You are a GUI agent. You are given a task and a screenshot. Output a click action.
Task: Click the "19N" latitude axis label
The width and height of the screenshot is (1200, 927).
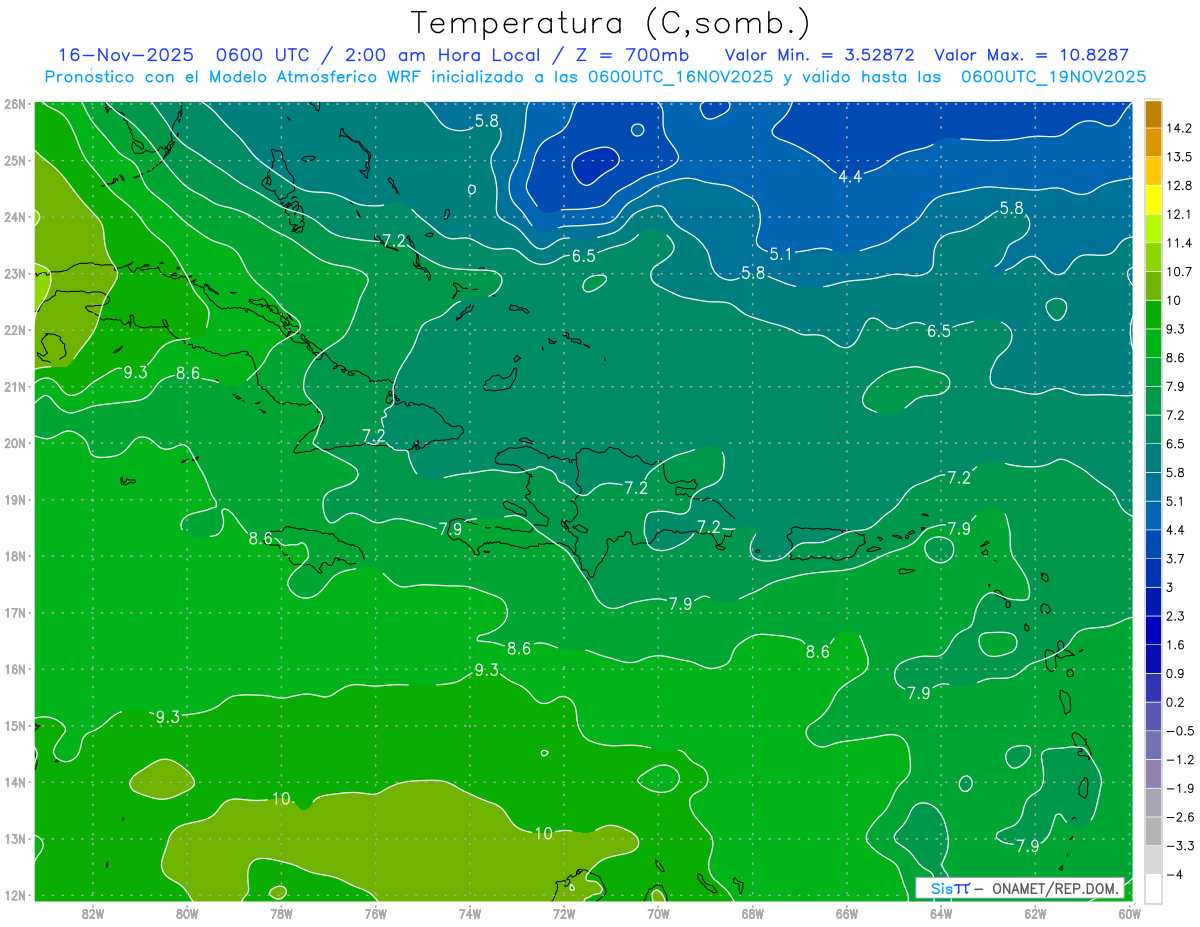(x=15, y=500)
